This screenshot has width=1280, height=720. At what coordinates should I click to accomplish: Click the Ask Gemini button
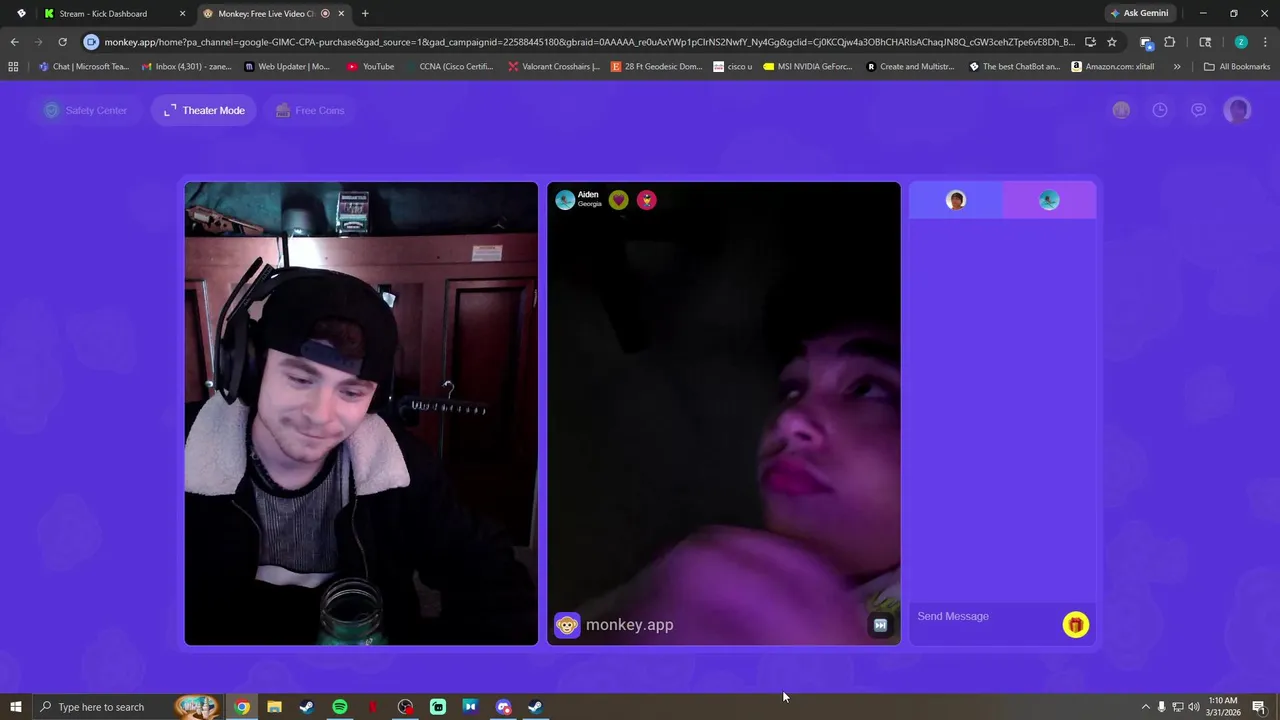point(1139,13)
